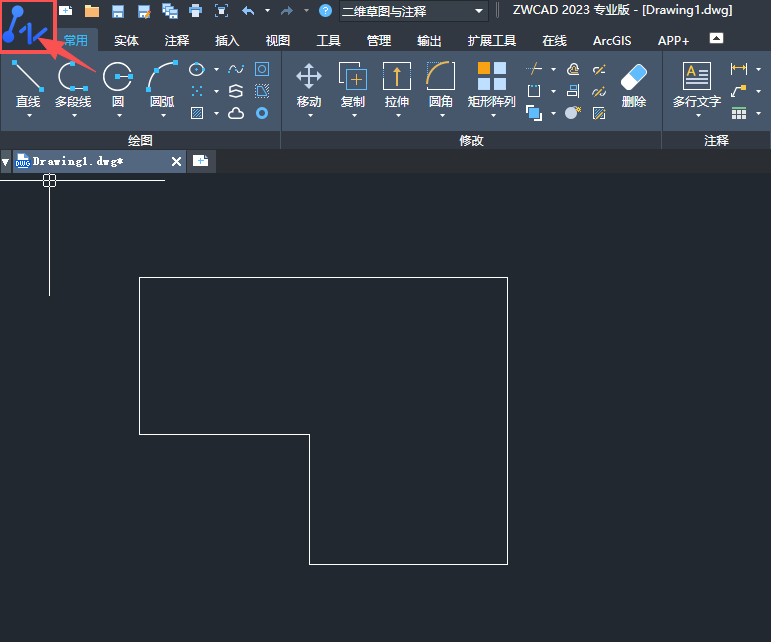Select the Hatch fill tool icon
The image size is (771, 642).
pos(197,114)
